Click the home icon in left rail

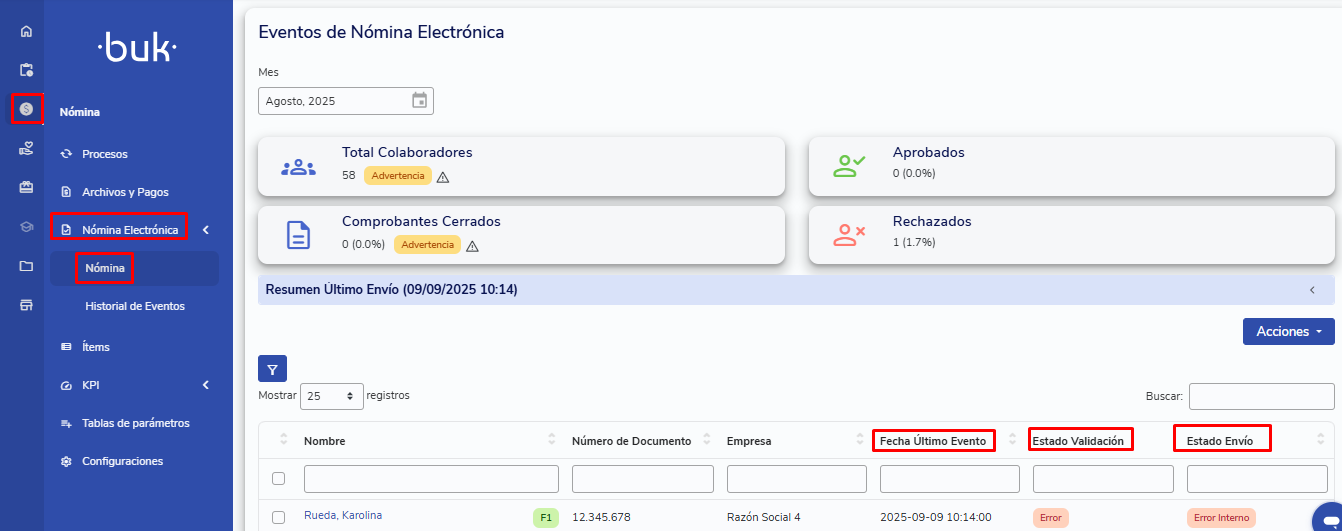pos(26,31)
